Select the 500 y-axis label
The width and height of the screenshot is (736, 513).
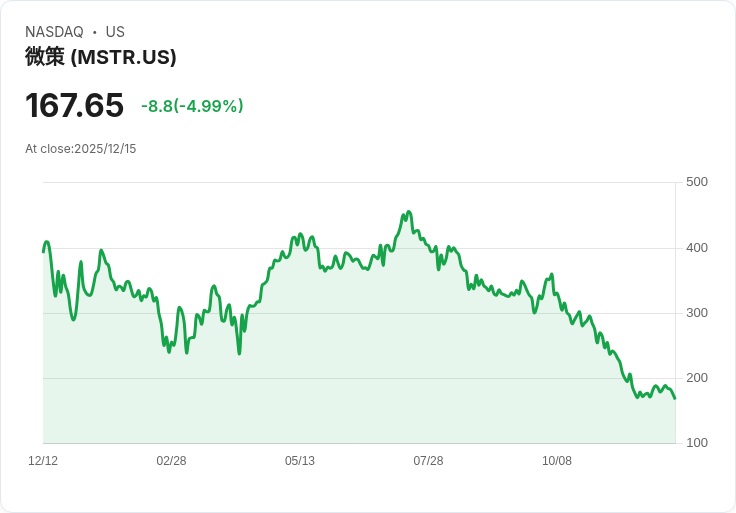697,182
